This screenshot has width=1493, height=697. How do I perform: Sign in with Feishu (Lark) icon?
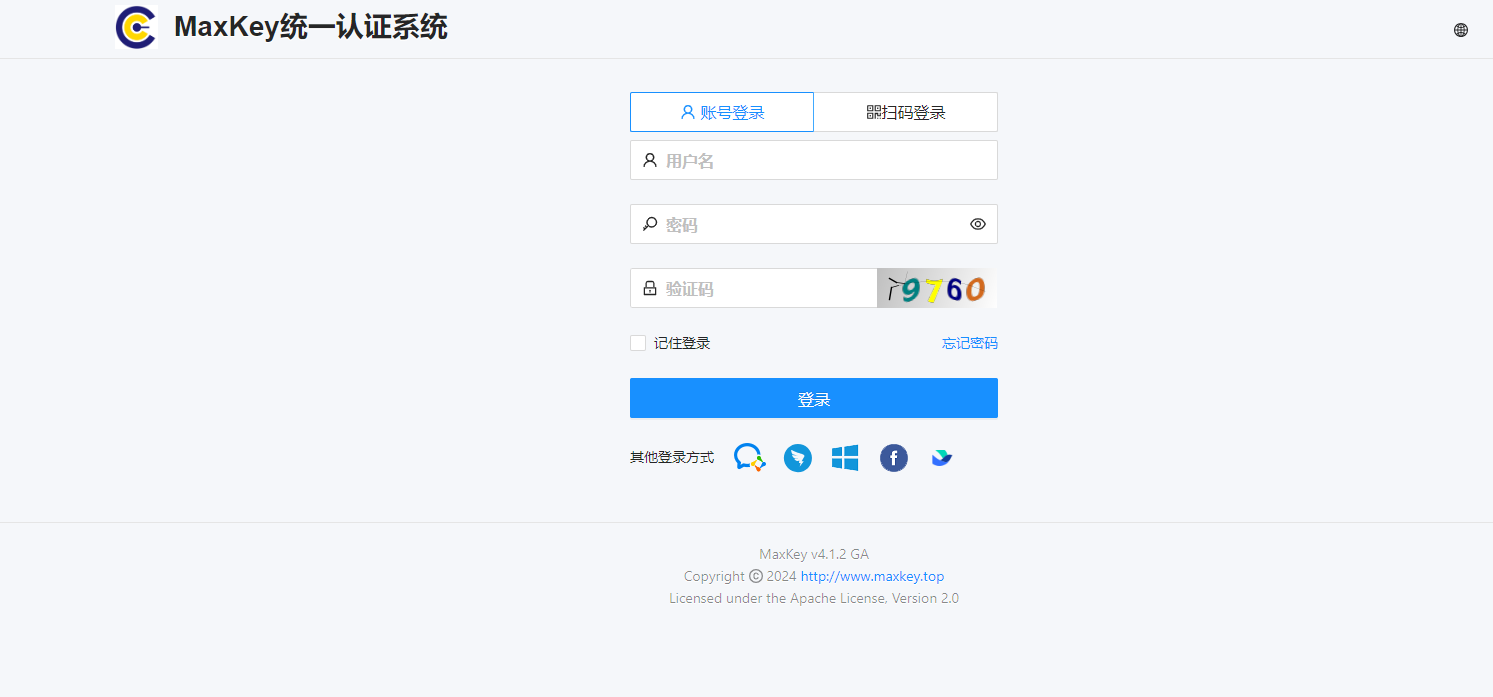pyautogui.click(x=941, y=458)
